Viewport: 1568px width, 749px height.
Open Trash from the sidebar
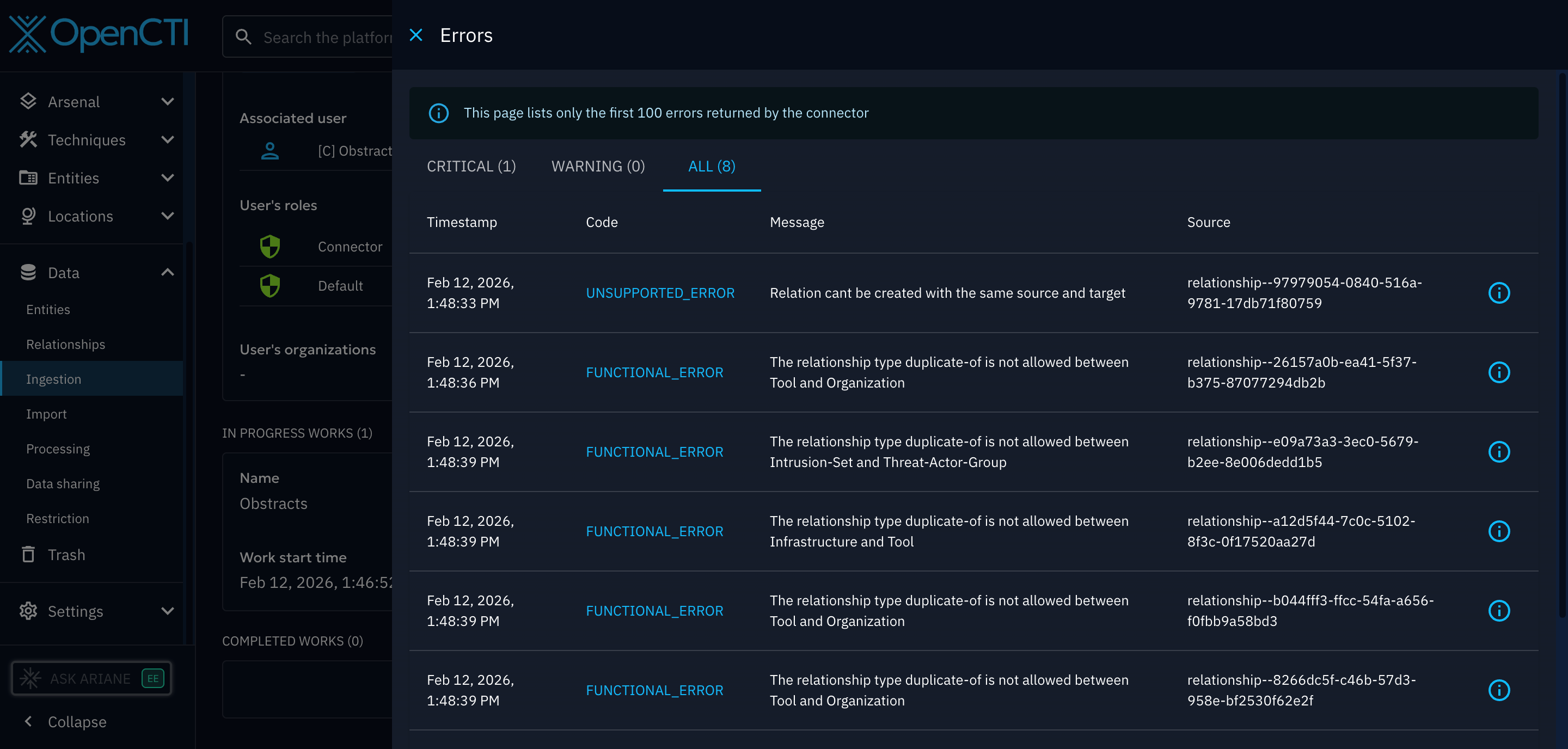[66, 554]
